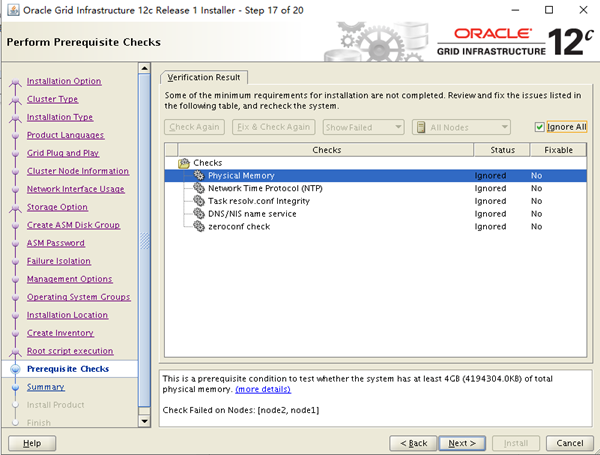Viewport: 600px width, 455px height.
Task: Open Create ASM Disk Group step
Action: pos(73,225)
